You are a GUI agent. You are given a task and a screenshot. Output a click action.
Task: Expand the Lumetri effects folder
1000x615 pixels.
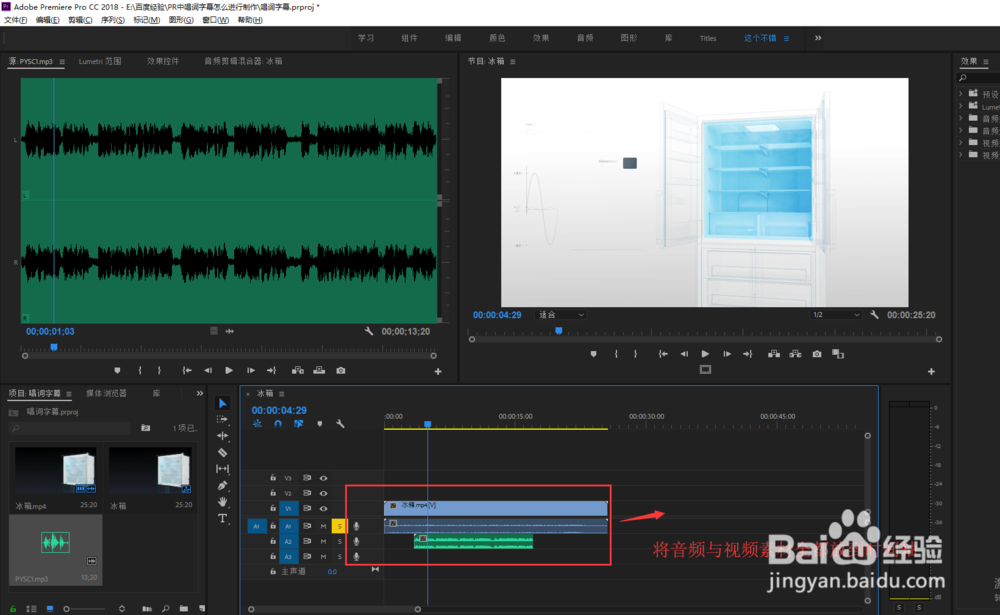click(961, 106)
